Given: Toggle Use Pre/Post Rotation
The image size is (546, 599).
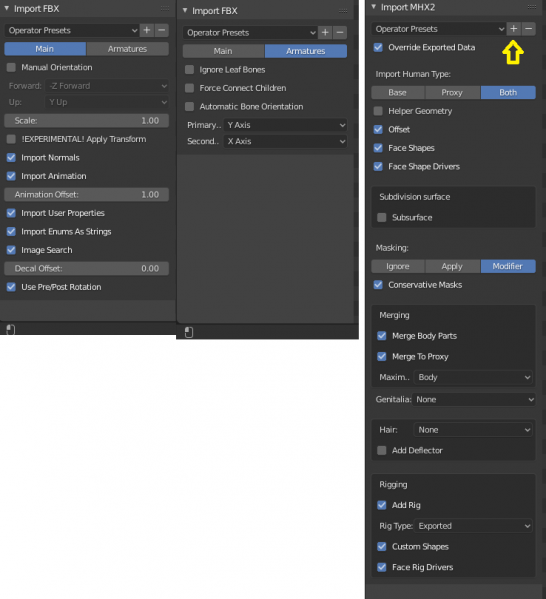Looking at the screenshot, I should click(11, 287).
